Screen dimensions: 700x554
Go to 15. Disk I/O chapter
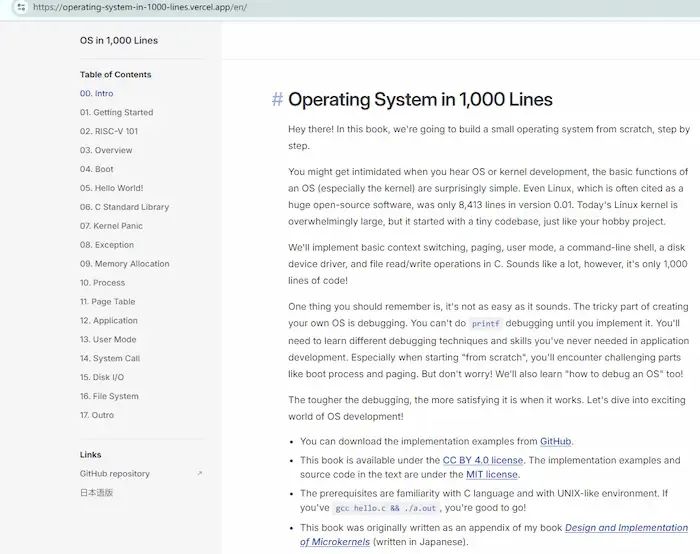coord(102,377)
